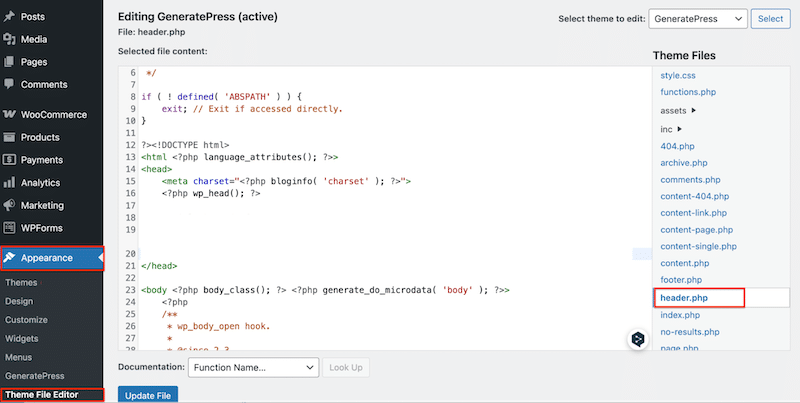The width and height of the screenshot is (800, 403).
Task: Open Customize submenu item
Action: (x=26, y=320)
